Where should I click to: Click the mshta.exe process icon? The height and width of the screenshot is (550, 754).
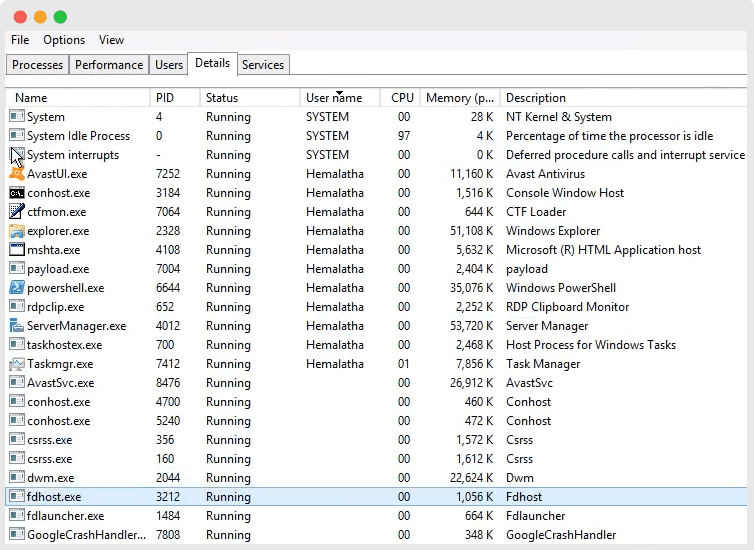(17, 250)
